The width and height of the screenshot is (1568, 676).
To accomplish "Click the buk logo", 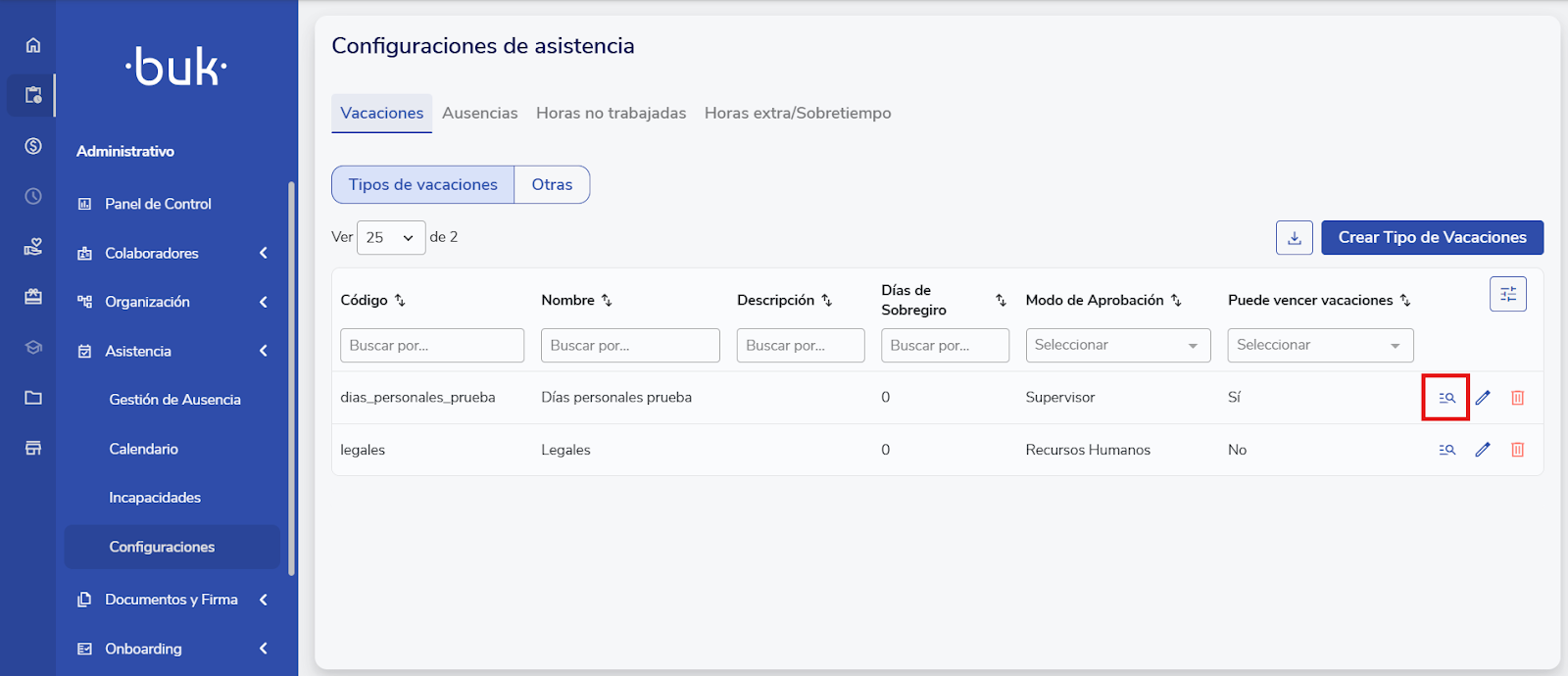I will pyautogui.click(x=176, y=67).
